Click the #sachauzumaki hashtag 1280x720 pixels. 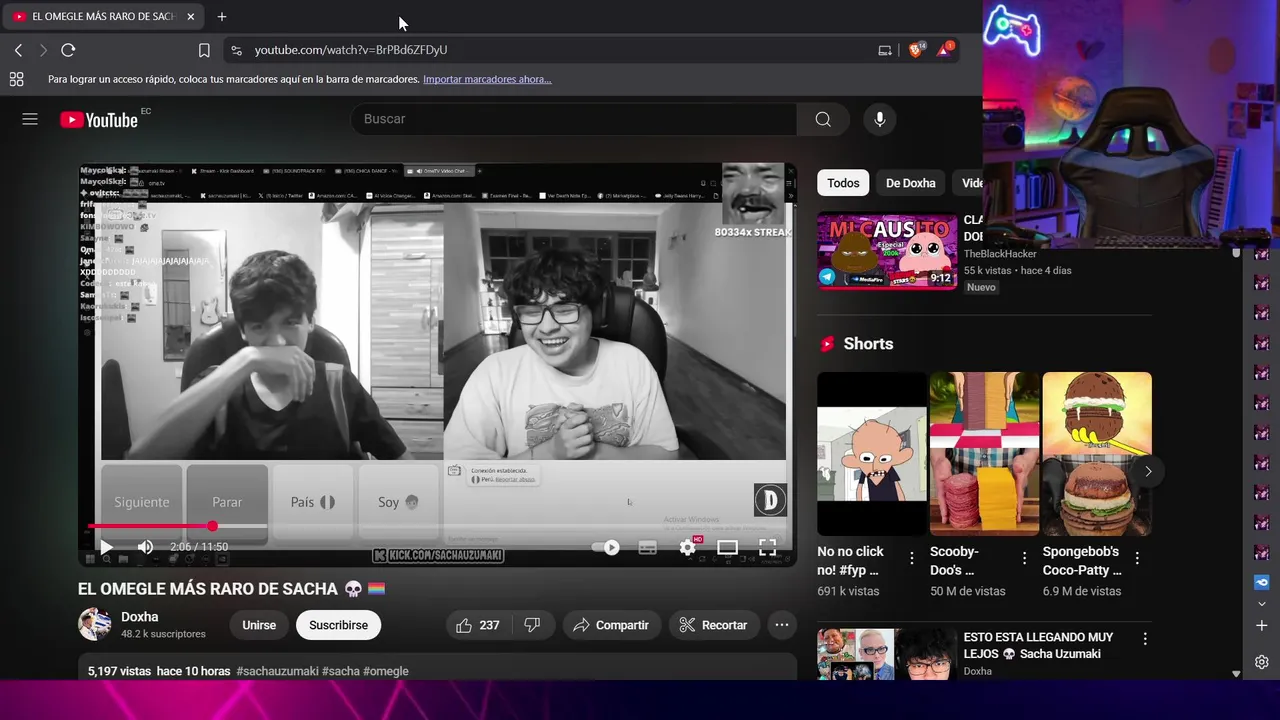(277, 671)
